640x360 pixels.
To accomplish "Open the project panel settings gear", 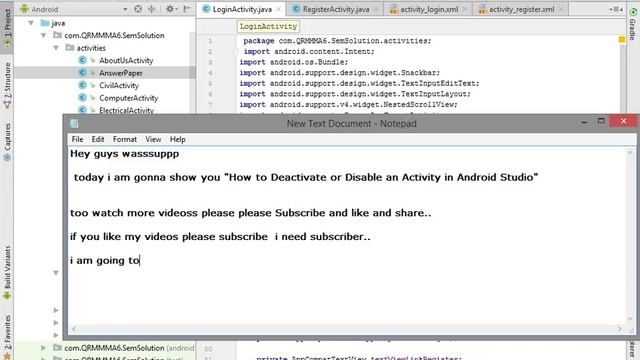I will tap(170, 9).
